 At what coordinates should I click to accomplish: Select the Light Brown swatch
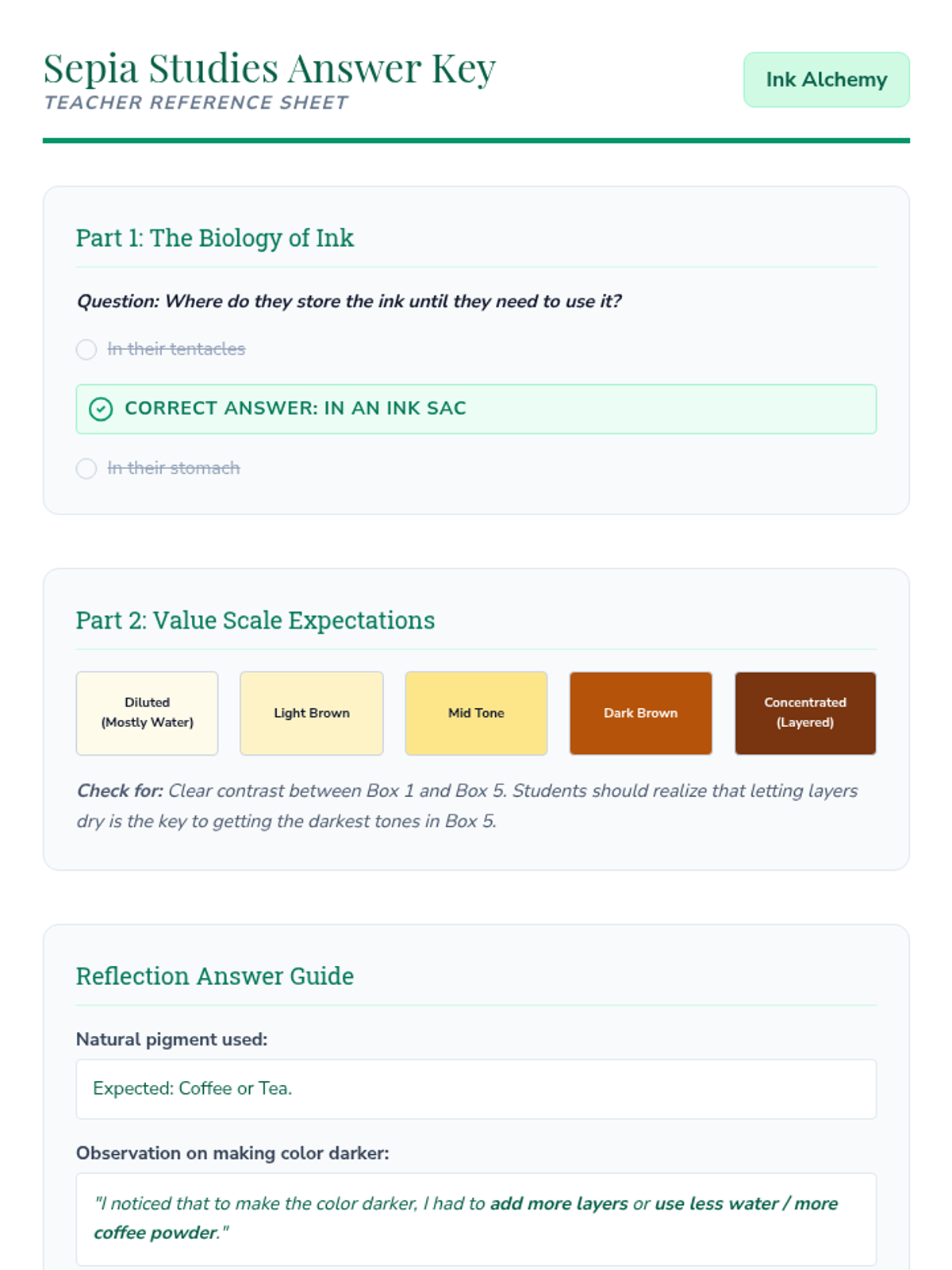312,713
